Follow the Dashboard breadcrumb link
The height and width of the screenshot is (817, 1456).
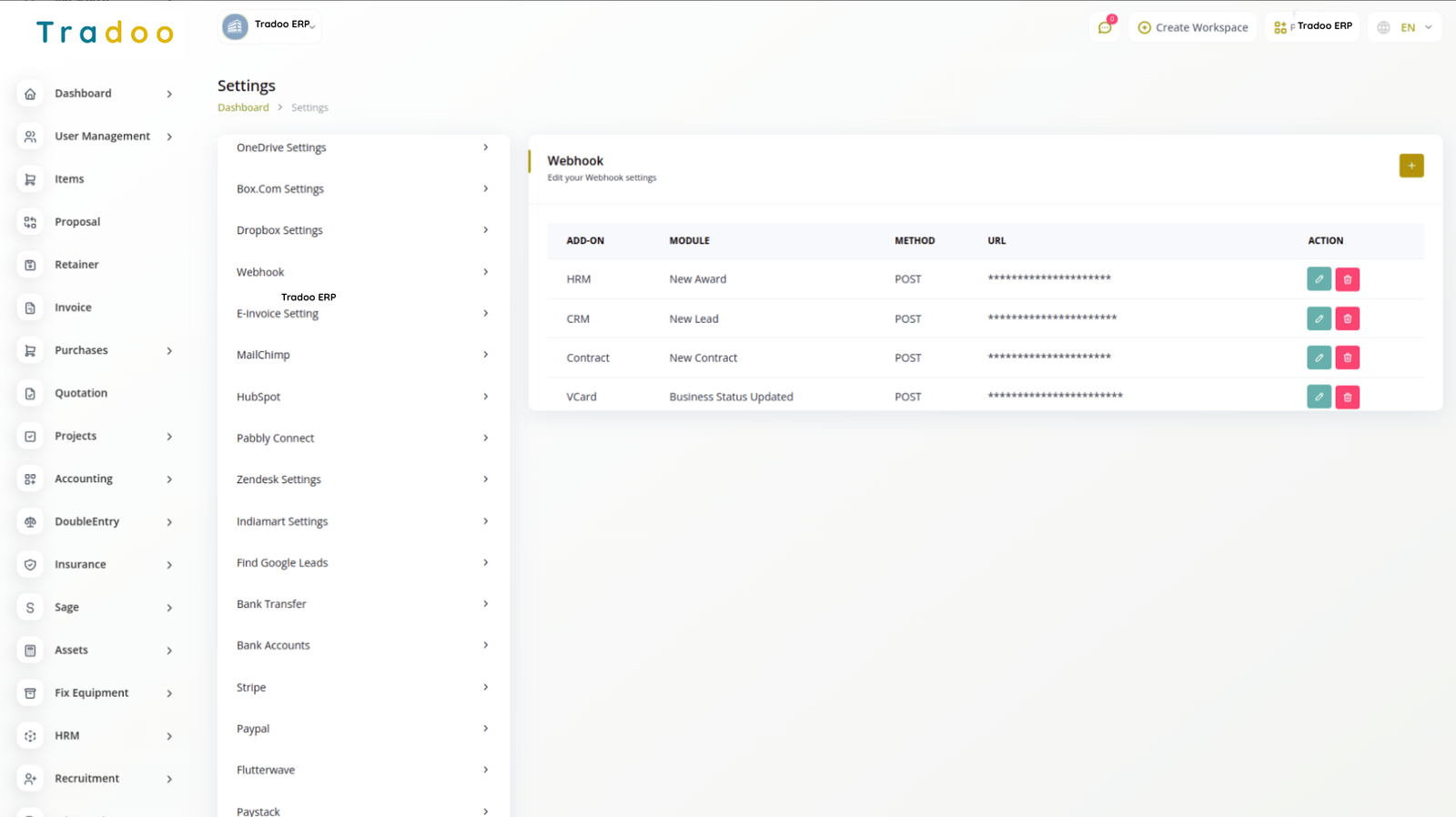pyautogui.click(x=243, y=107)
